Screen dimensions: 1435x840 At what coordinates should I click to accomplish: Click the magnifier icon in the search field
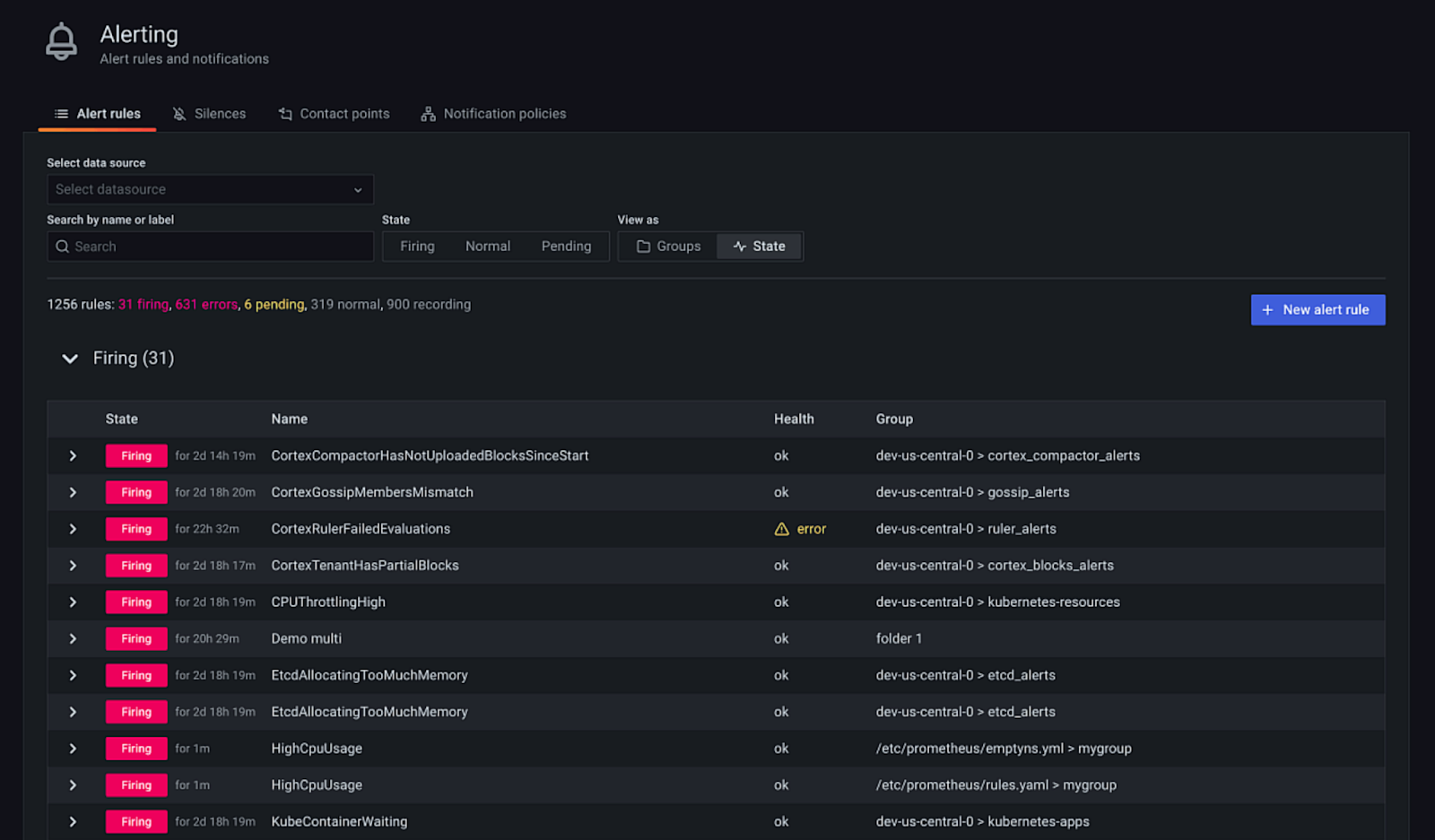pos(62,246)
